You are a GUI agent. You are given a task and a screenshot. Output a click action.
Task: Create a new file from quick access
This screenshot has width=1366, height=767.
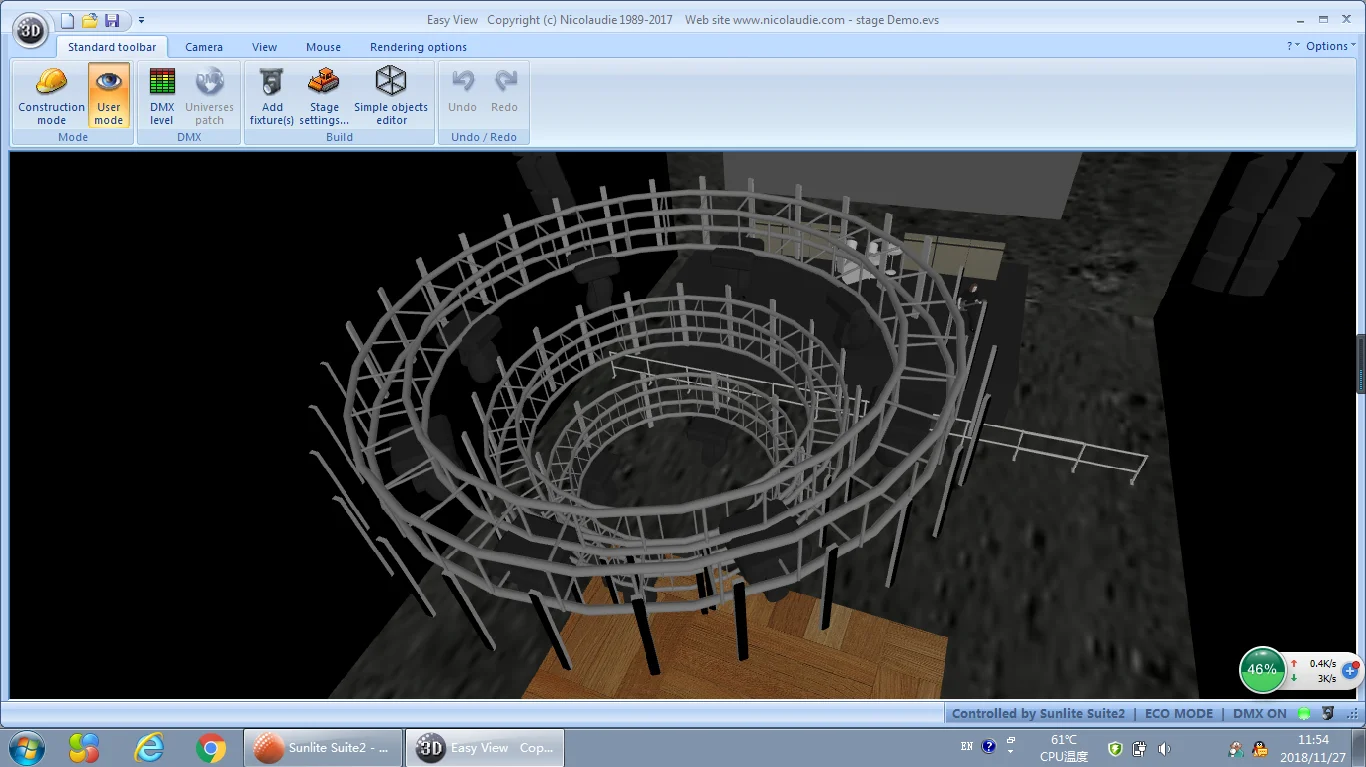[67, 21]
